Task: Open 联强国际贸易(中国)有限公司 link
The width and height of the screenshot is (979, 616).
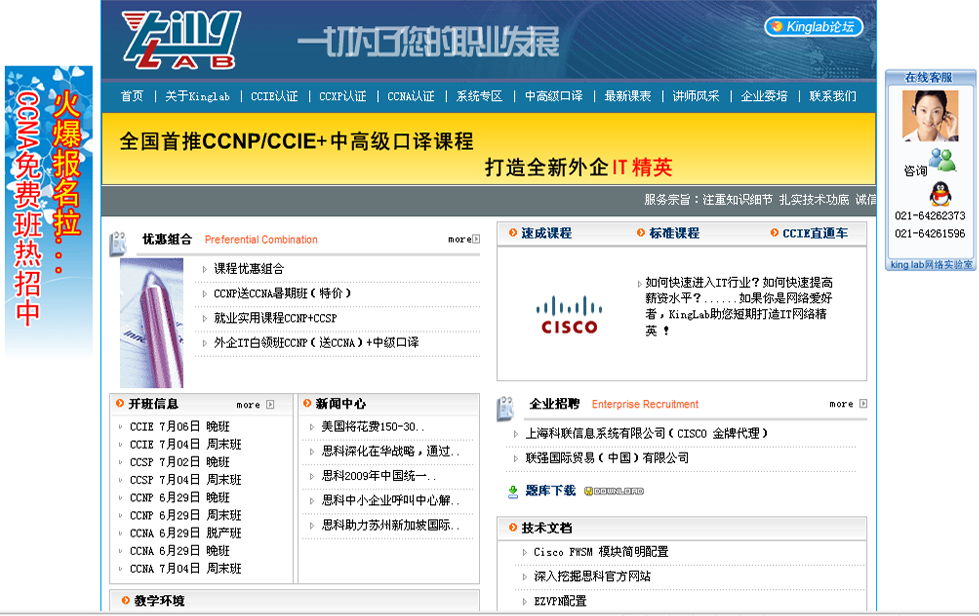Action: [x=607, y=458]
